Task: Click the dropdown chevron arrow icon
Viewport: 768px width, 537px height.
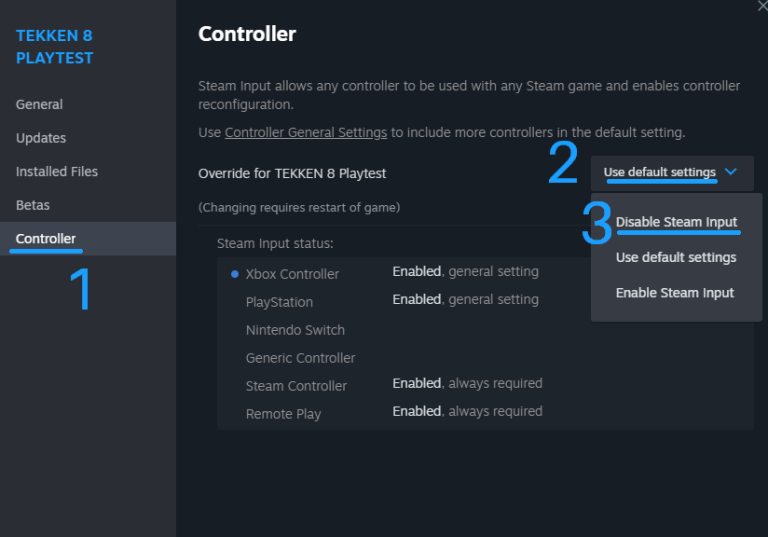Action: click(731, 172)
